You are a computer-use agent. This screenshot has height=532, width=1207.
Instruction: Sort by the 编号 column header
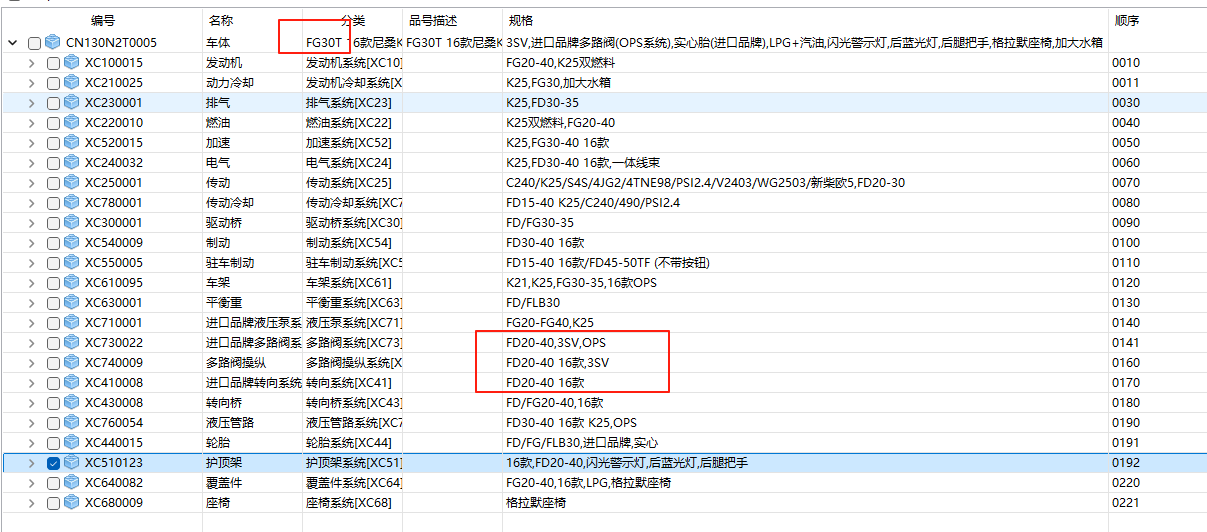click(x=103, y=20)
